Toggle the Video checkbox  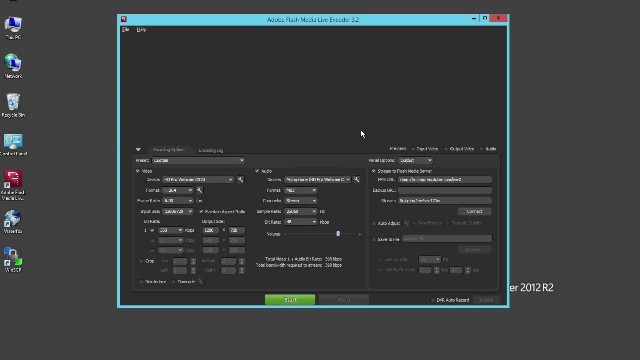(138, 171)
